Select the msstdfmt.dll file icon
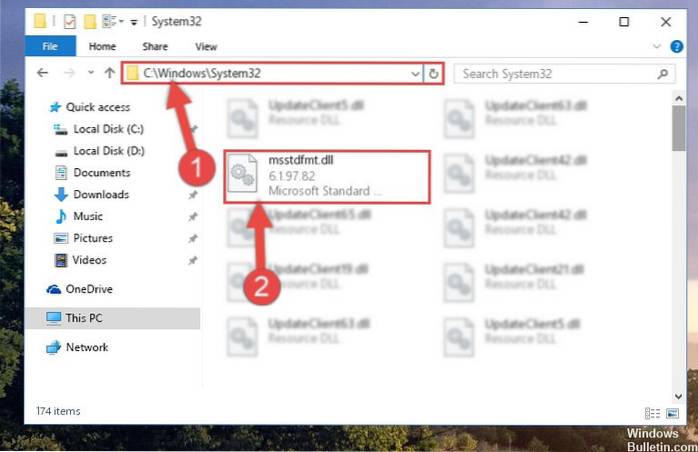Image resolution: width=698 pixels, height=452 pixels. point(242,176)
